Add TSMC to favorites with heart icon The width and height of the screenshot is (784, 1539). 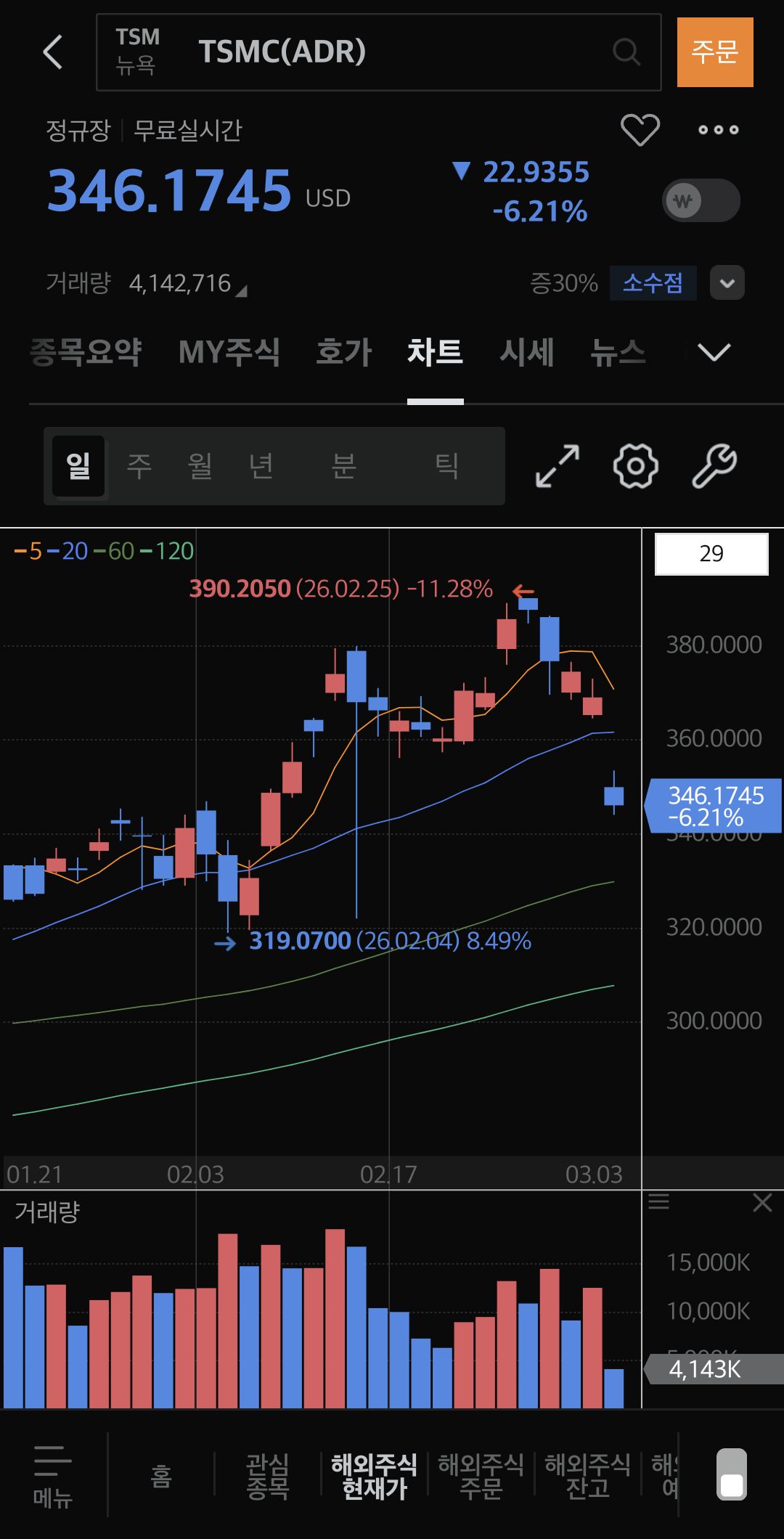pos(640,130)
